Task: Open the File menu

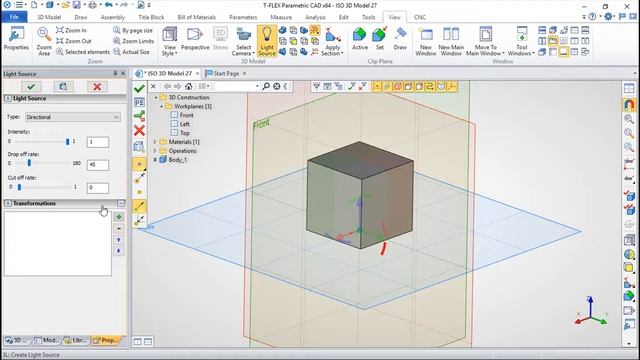Action: click(14, 17)
